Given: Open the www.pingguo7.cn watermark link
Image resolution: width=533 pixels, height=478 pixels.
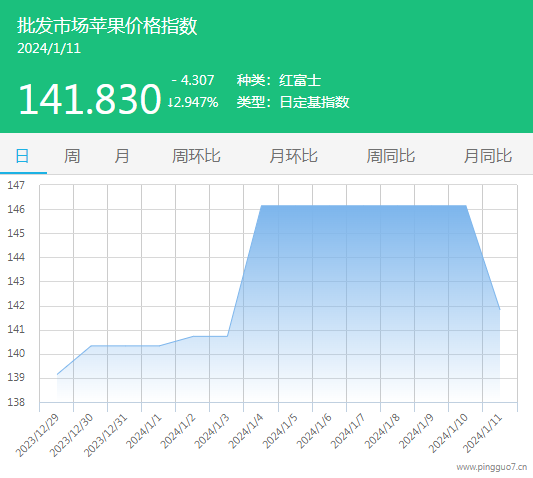Looking at the screenshot, I should 492,467.
